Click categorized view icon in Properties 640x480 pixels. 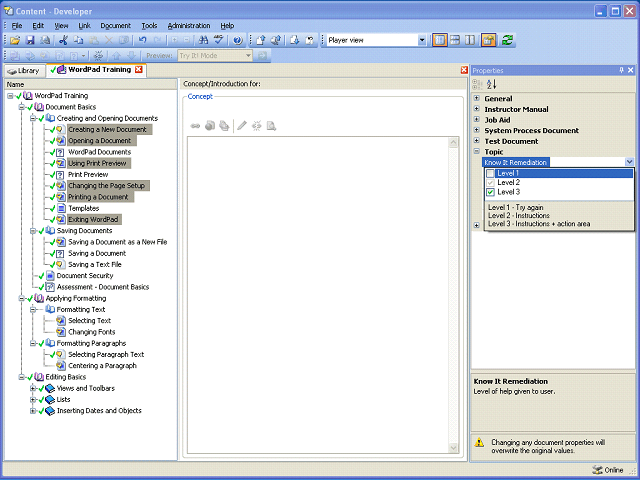477,84
